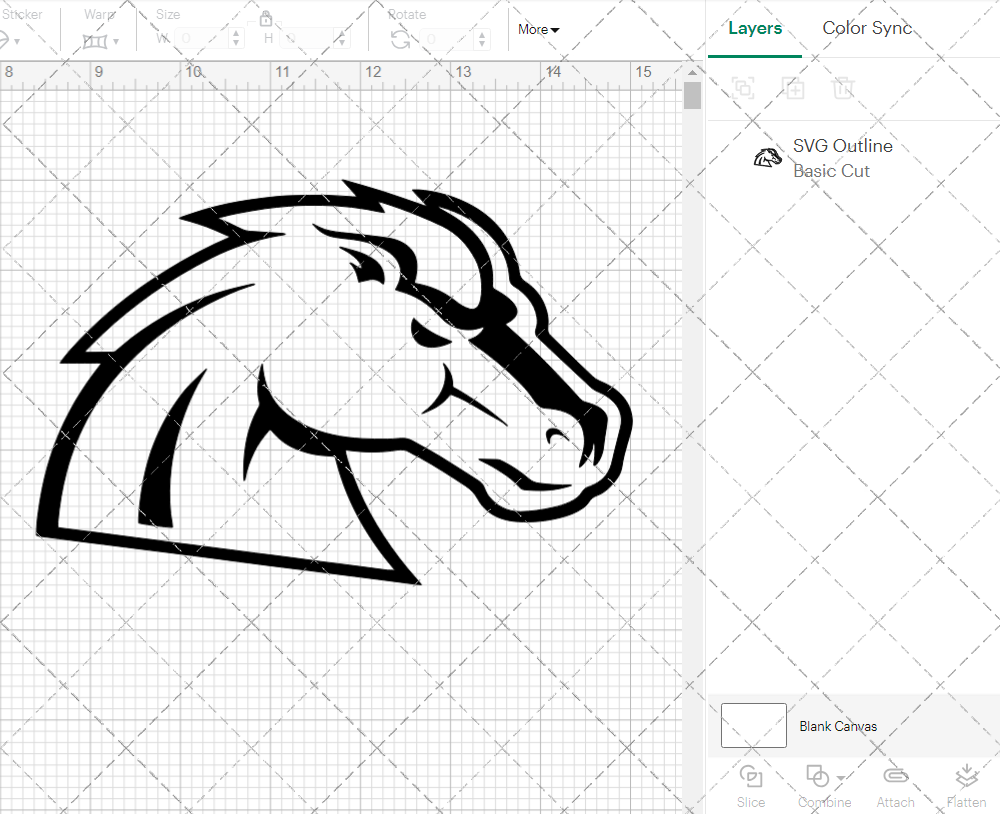Switch to the Color Sync tab
This screenshot has width=1000, height=814.
point(867,28)
